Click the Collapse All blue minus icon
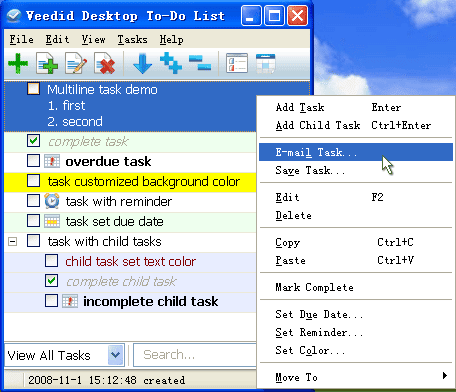The height and width of the screenshot is (392, 456). click(x=200, y=63)
